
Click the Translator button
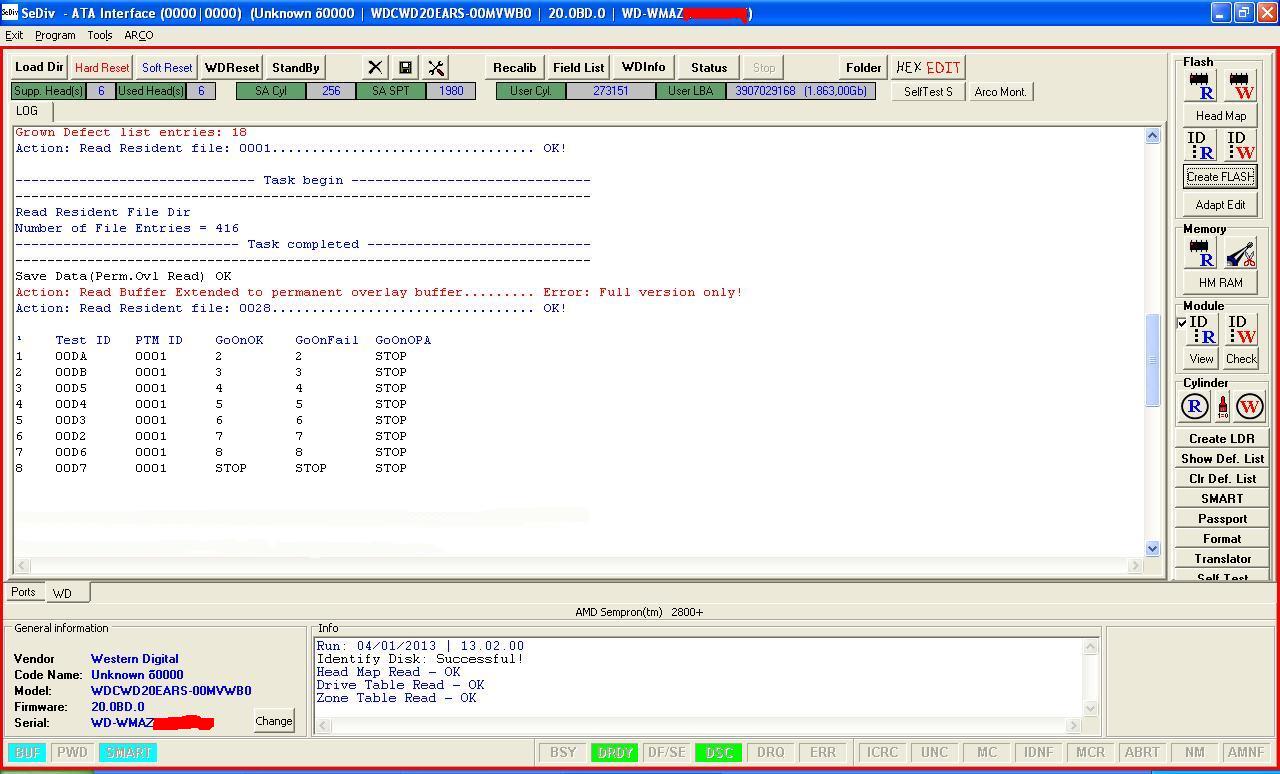(x=1222, y=558)
